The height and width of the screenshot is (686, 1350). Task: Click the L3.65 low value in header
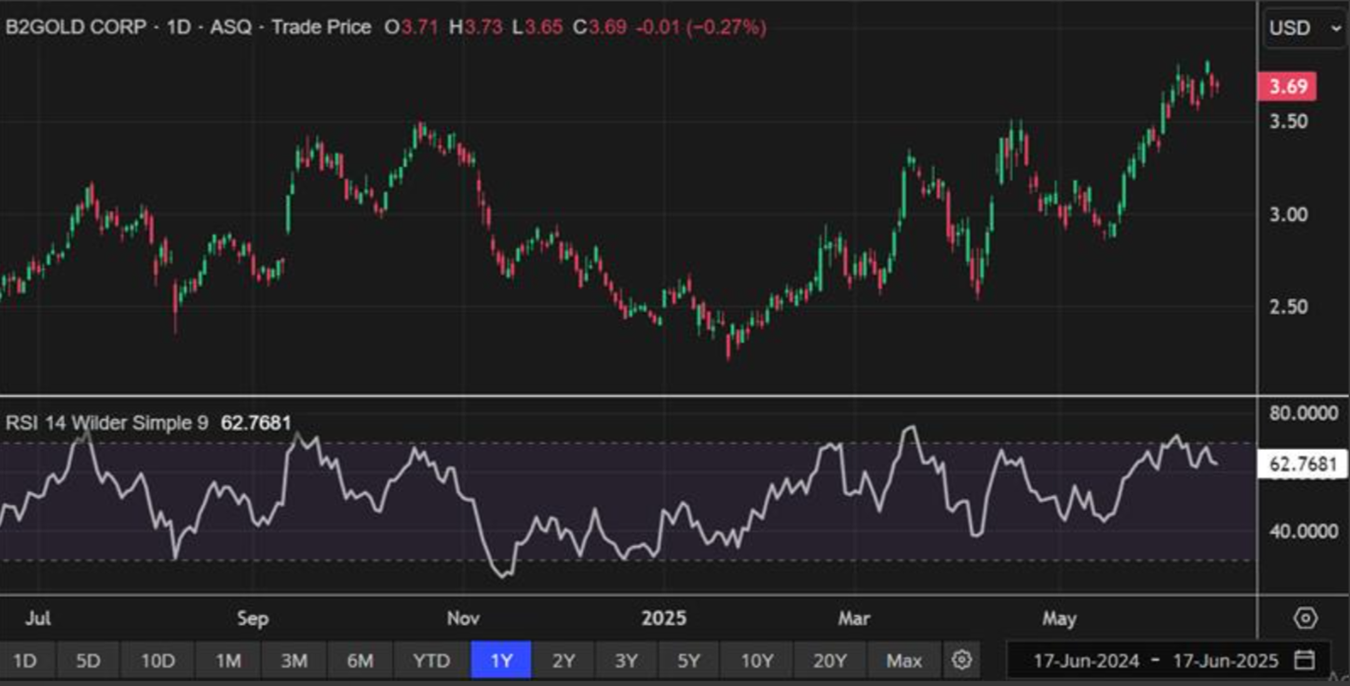point(537,28)
